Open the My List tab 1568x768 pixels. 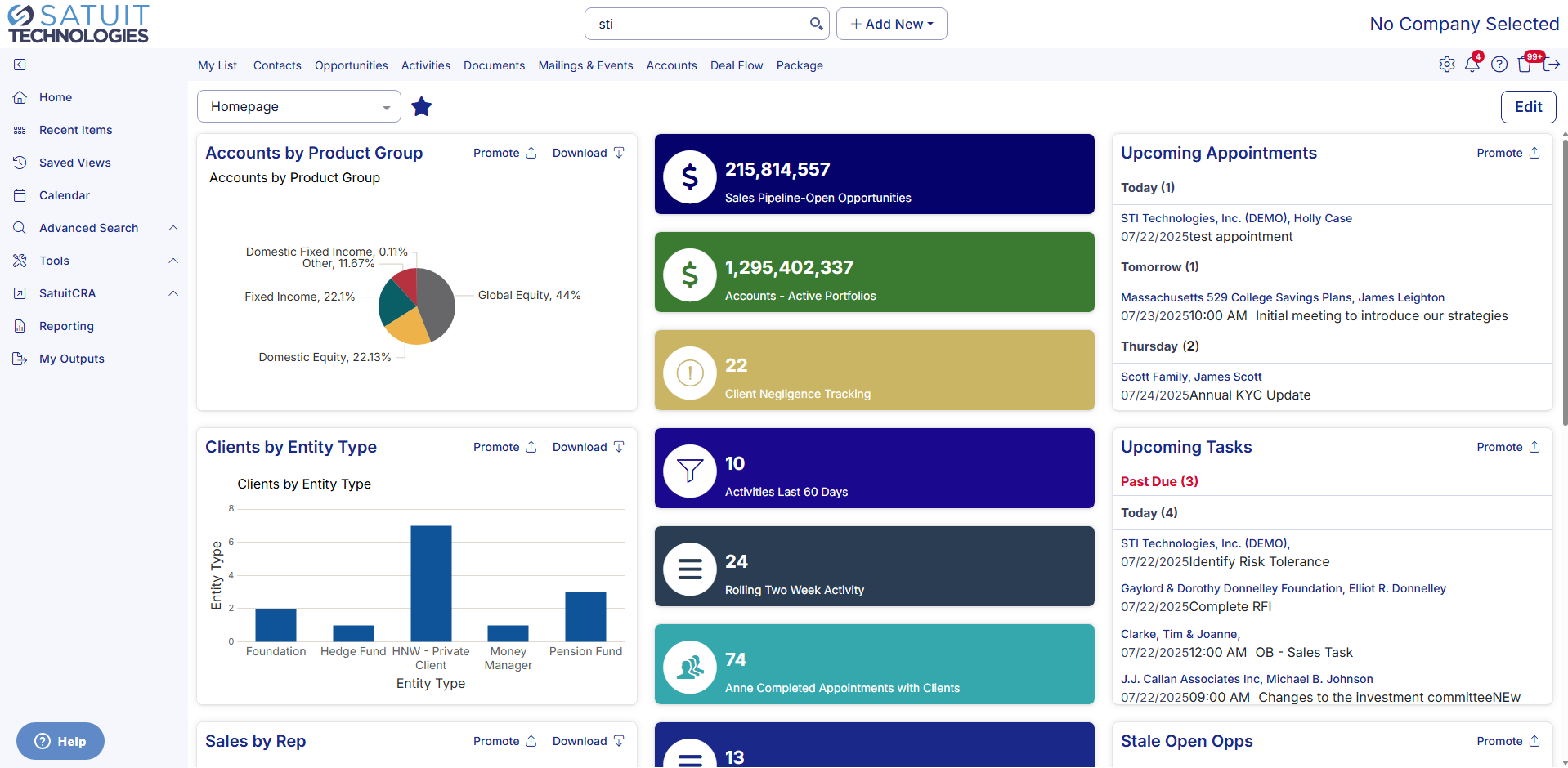[217, 65]
